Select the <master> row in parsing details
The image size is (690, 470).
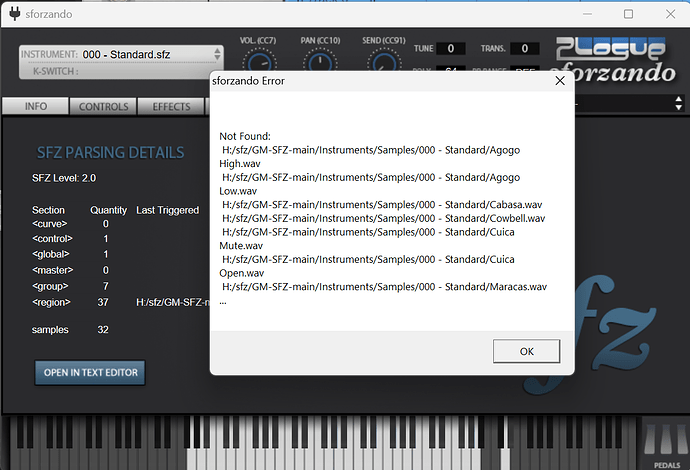pos(70,270)
